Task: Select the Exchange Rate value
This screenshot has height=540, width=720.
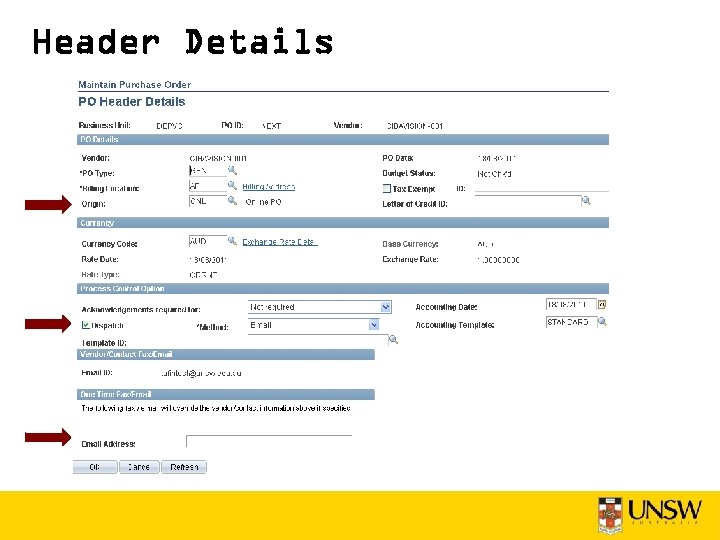Action: [x=498, y=260]
